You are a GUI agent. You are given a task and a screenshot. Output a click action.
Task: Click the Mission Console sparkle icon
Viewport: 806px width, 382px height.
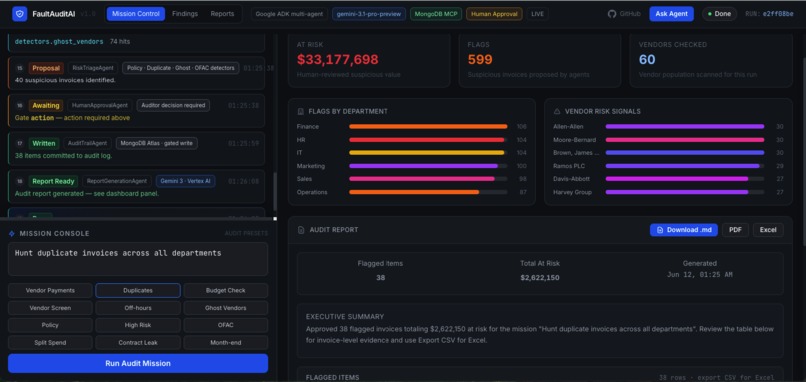coord(12,233)
